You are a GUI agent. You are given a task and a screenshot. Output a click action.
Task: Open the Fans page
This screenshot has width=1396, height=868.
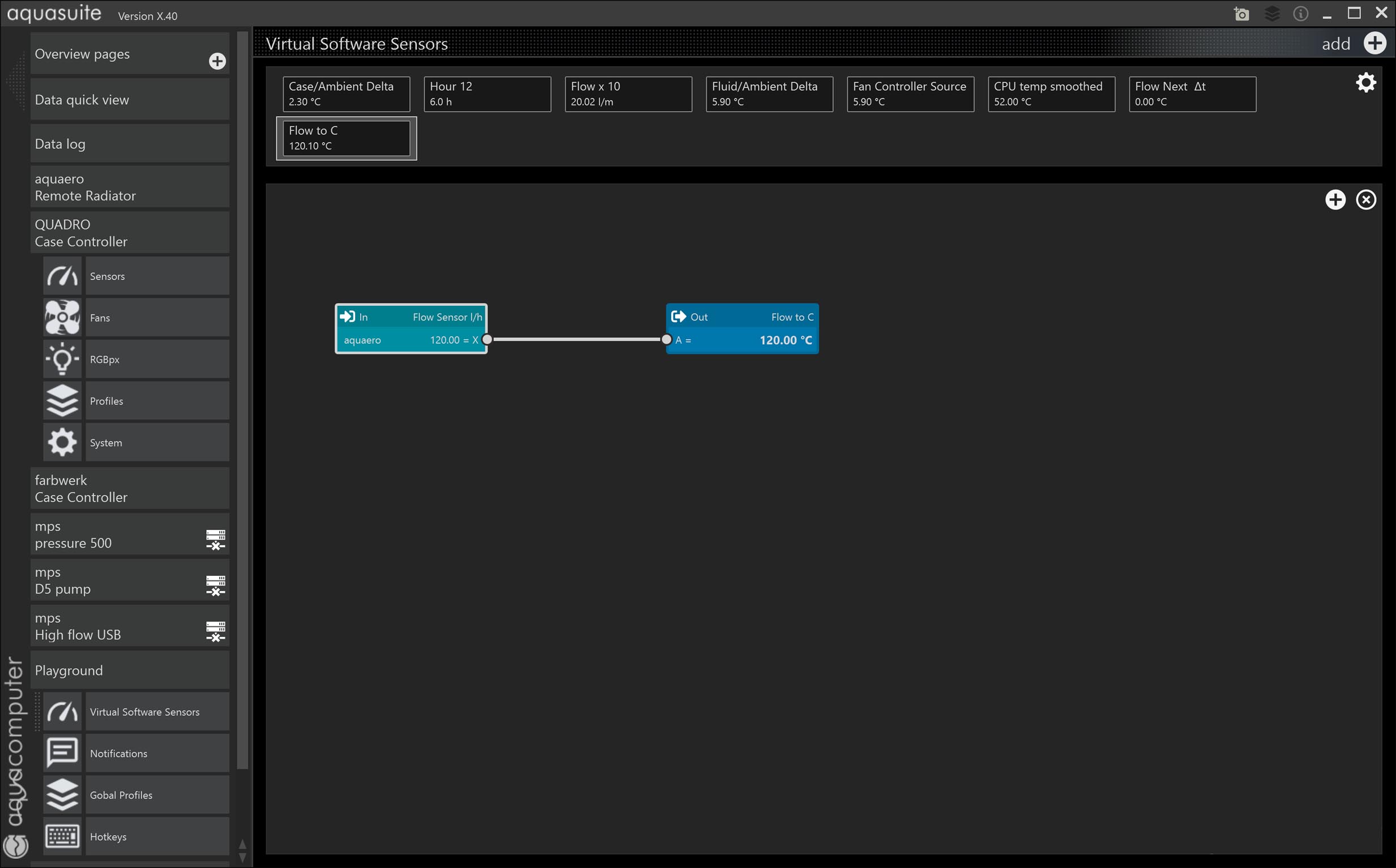157,318
